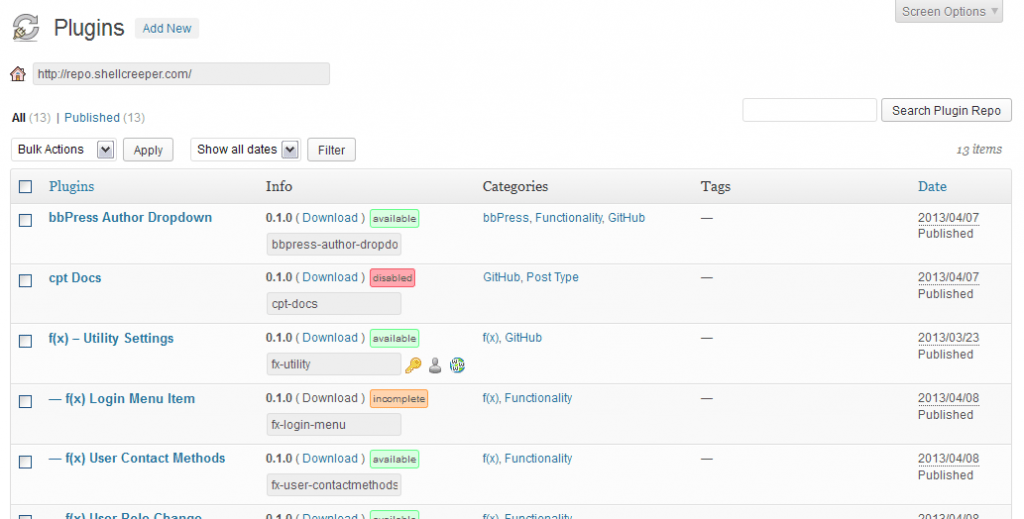Click the plugin repo search input field
The image size is (1024, 519).
(809, 110)
